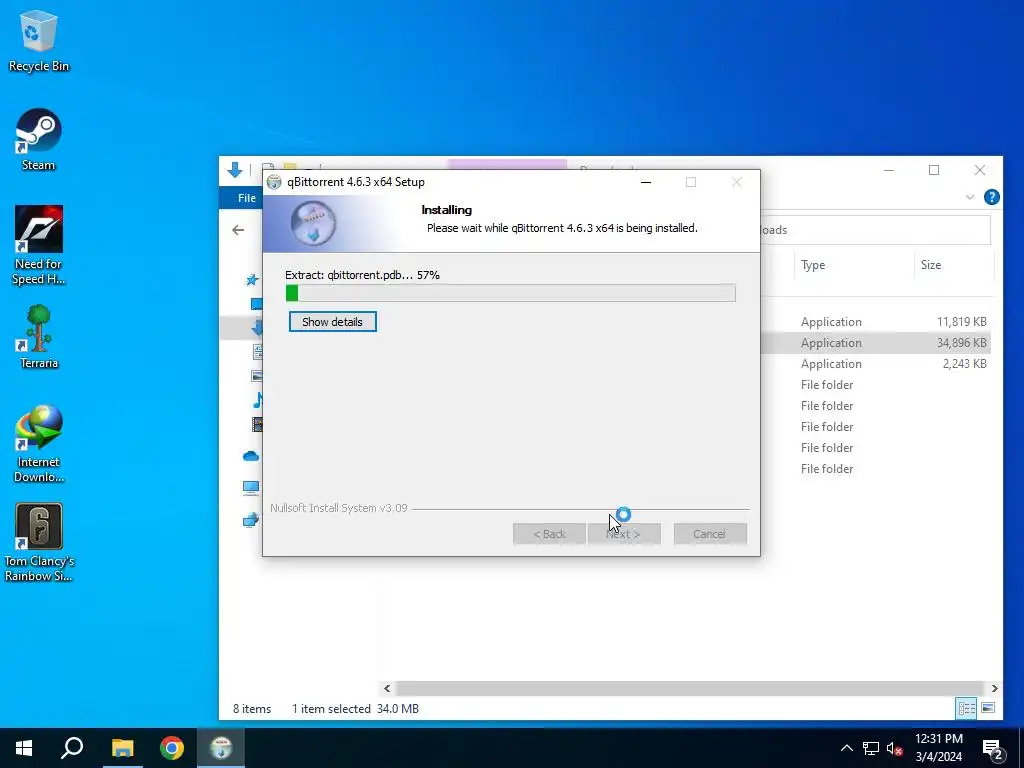Select This PC in Explorer sidebar
Image resolution: width=1024 pixels, height=768 pixels.
[251, 487]
